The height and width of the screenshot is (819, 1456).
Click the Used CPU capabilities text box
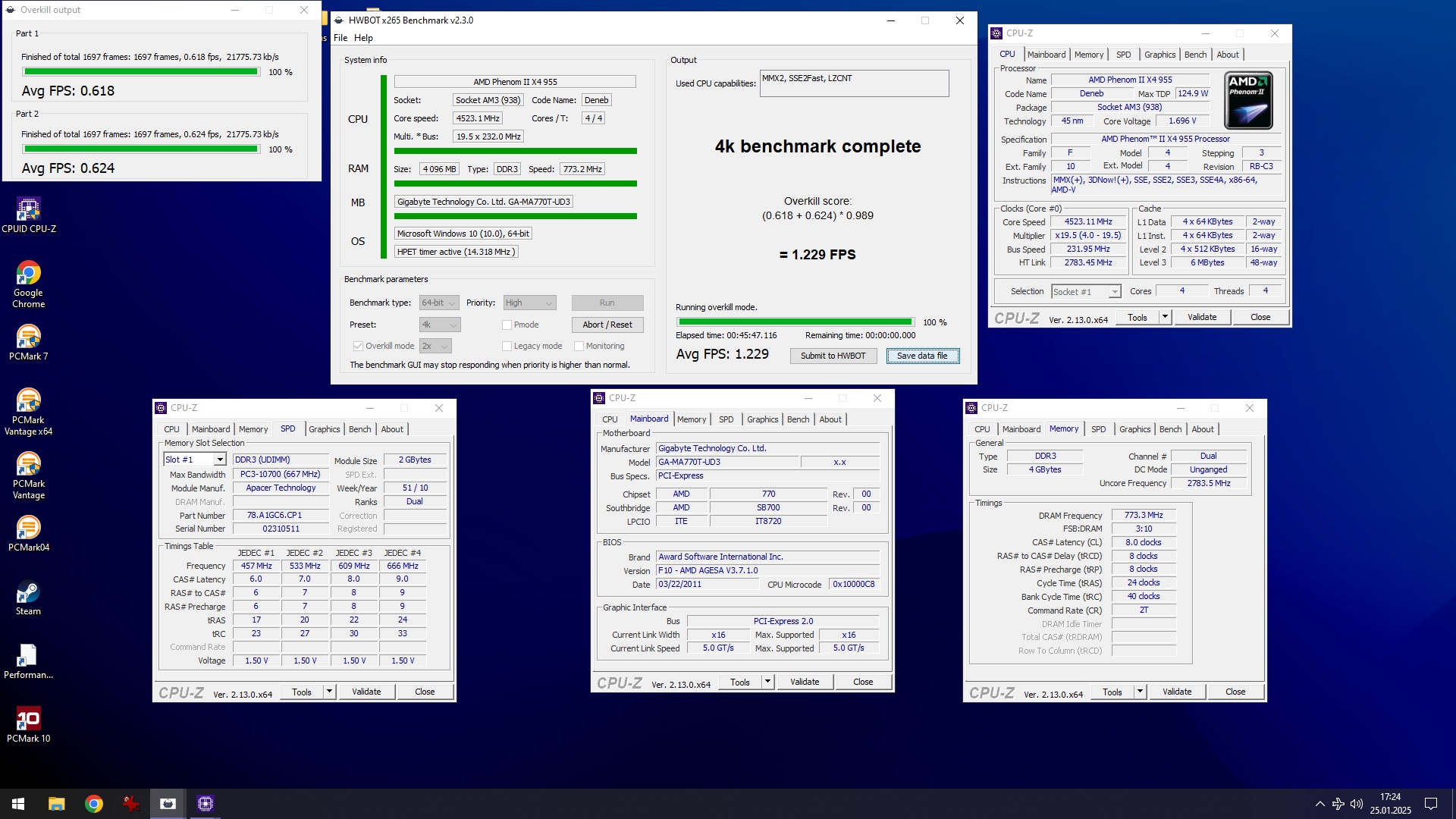click(x=855, y=83)
